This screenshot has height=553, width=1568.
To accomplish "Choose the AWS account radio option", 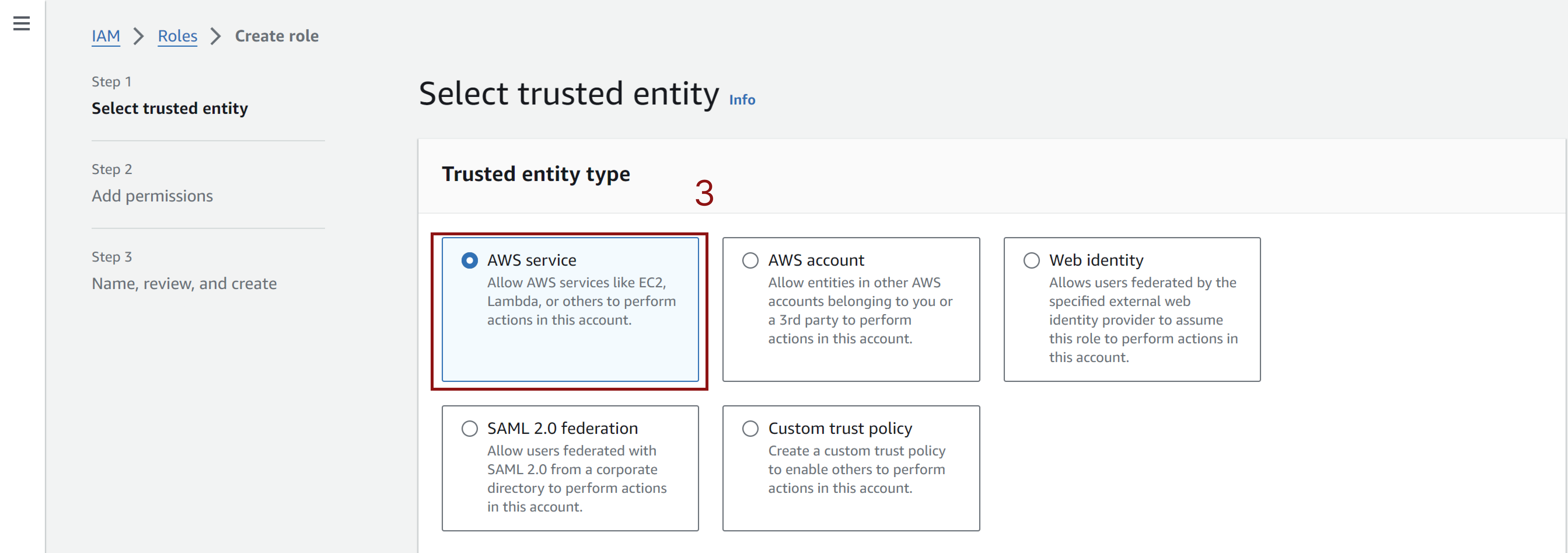I will click(x=750, y=261).
